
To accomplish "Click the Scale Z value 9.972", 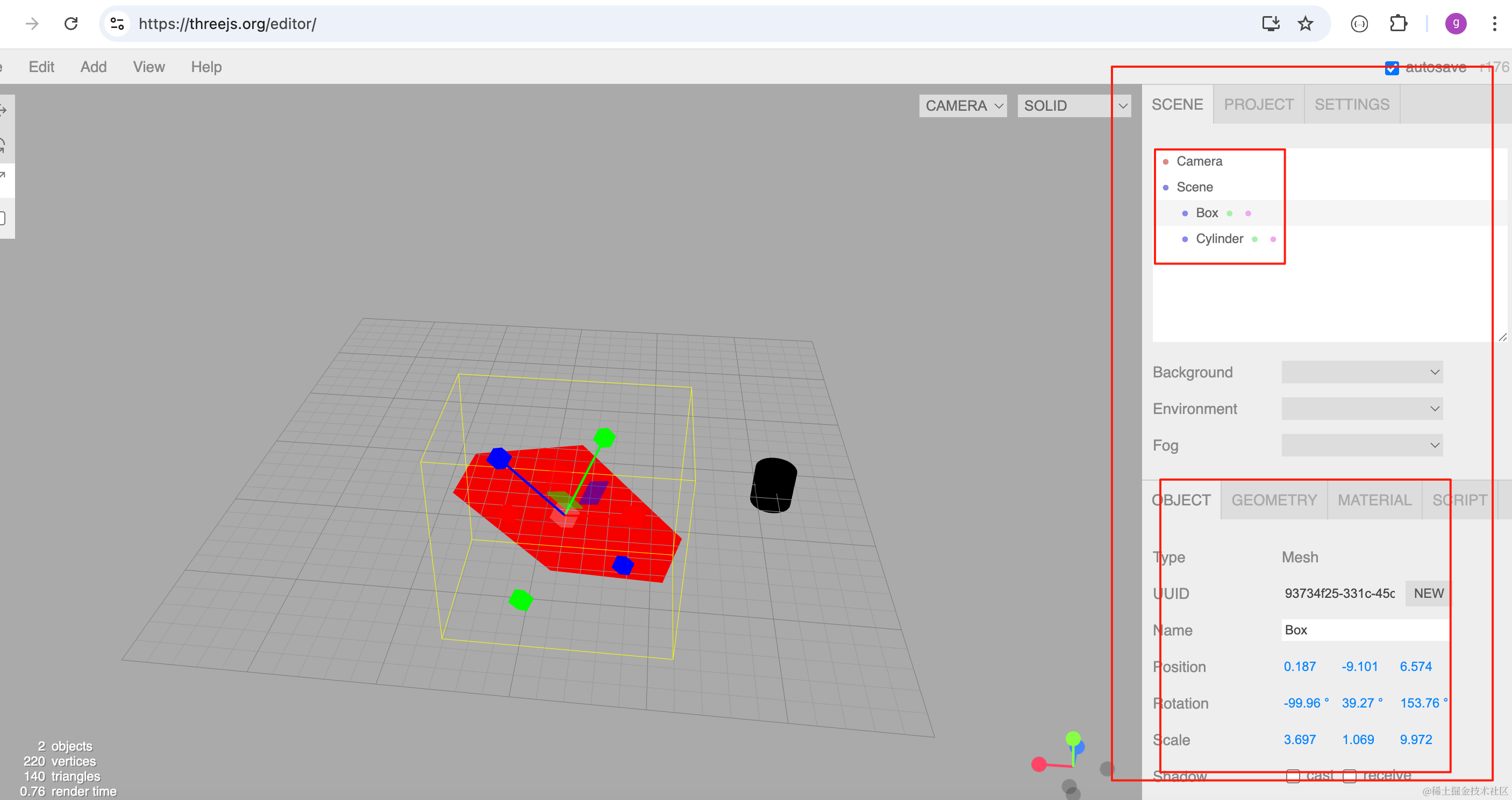I will pyautogui.click(x=1416, y=740).
